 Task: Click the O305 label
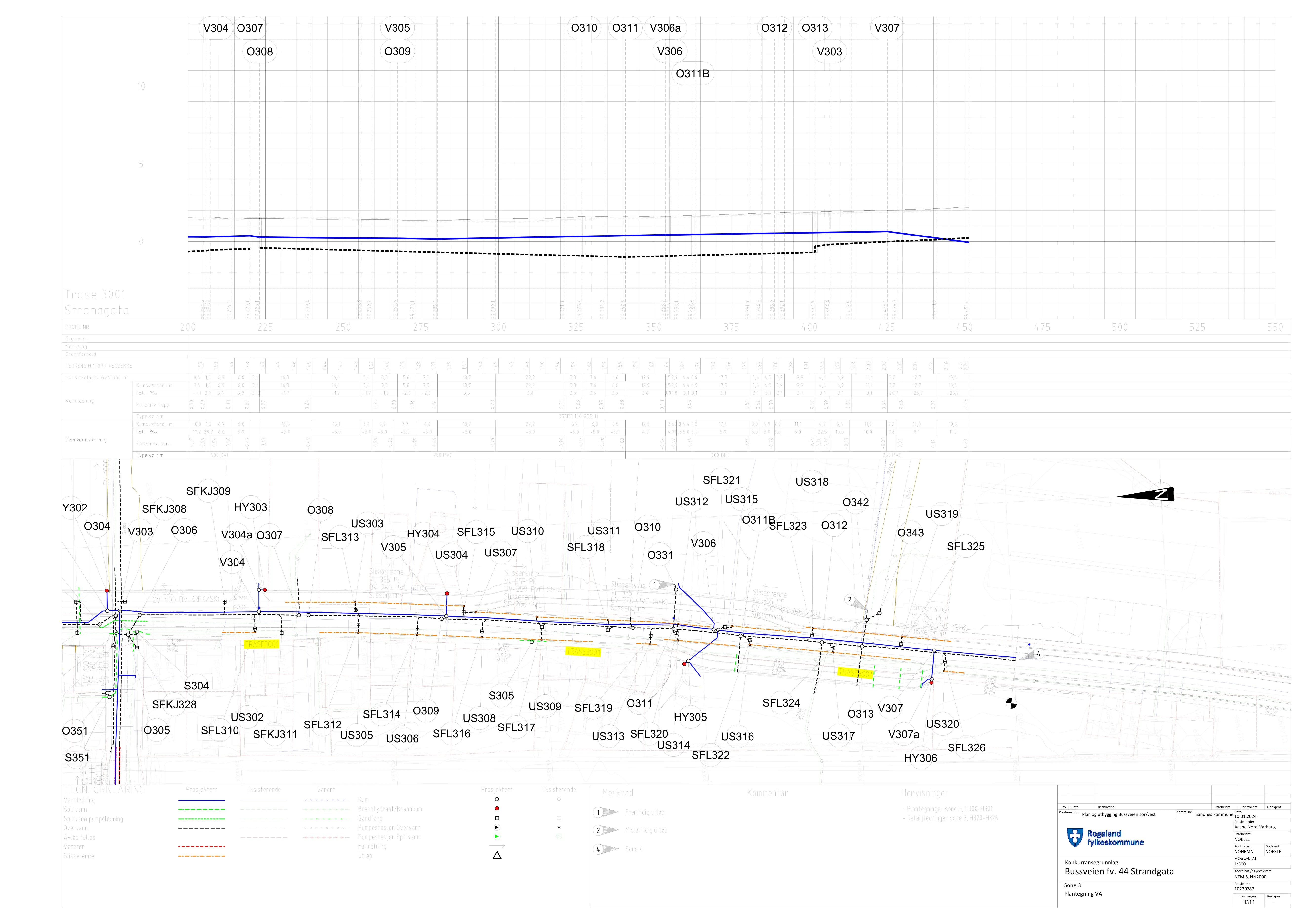coord(157,730)
